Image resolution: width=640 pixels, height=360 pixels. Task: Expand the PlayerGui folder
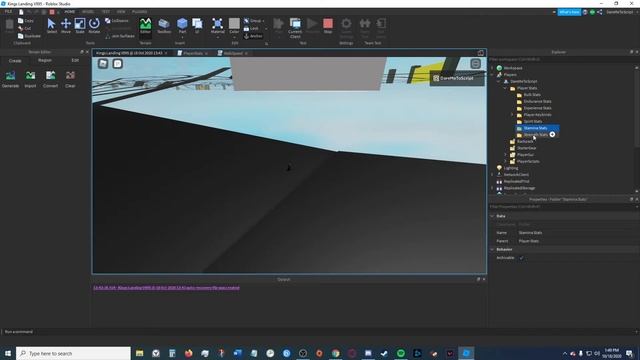click(505, 155)
